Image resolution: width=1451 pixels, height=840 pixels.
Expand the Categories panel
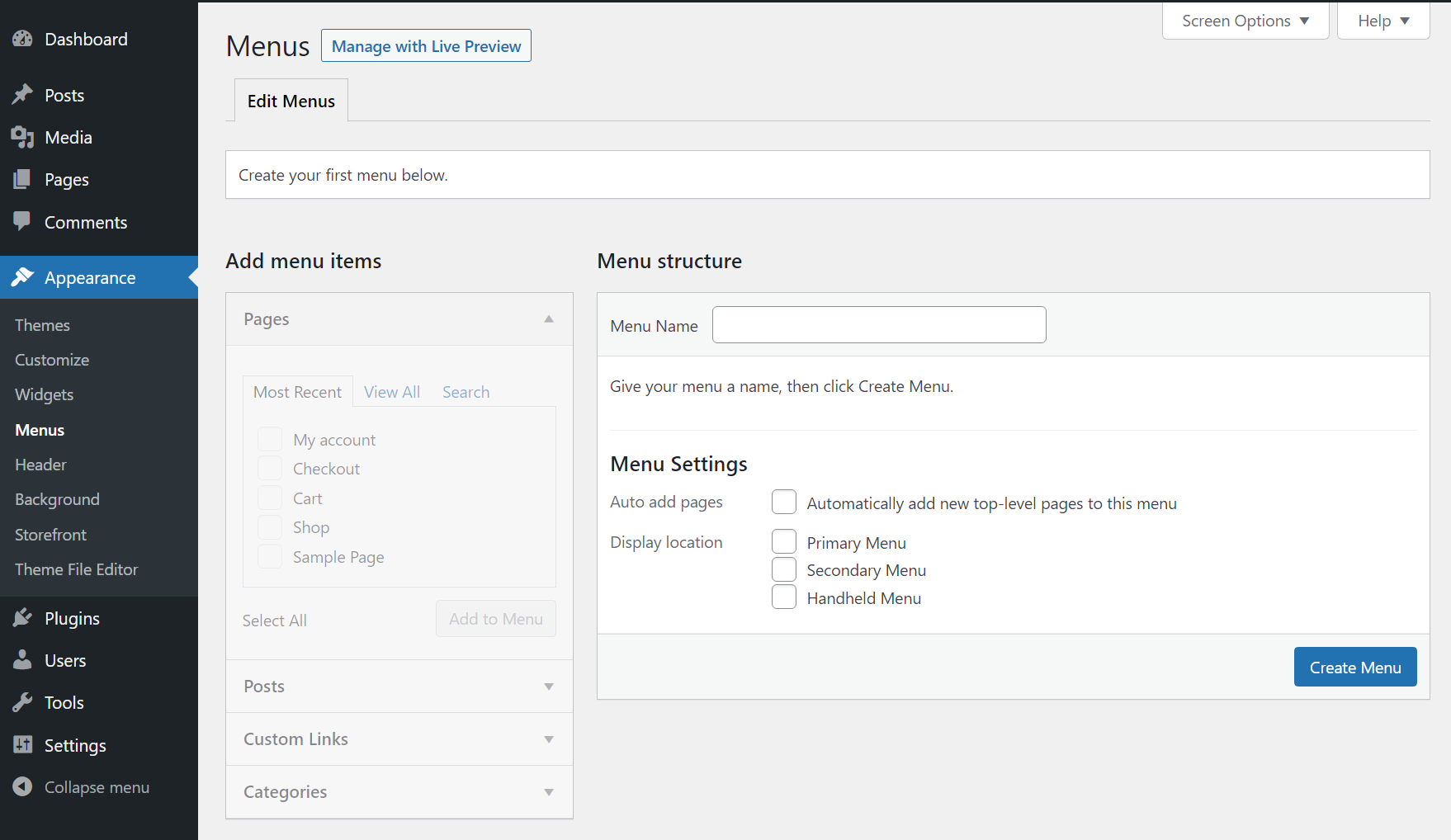548,791
